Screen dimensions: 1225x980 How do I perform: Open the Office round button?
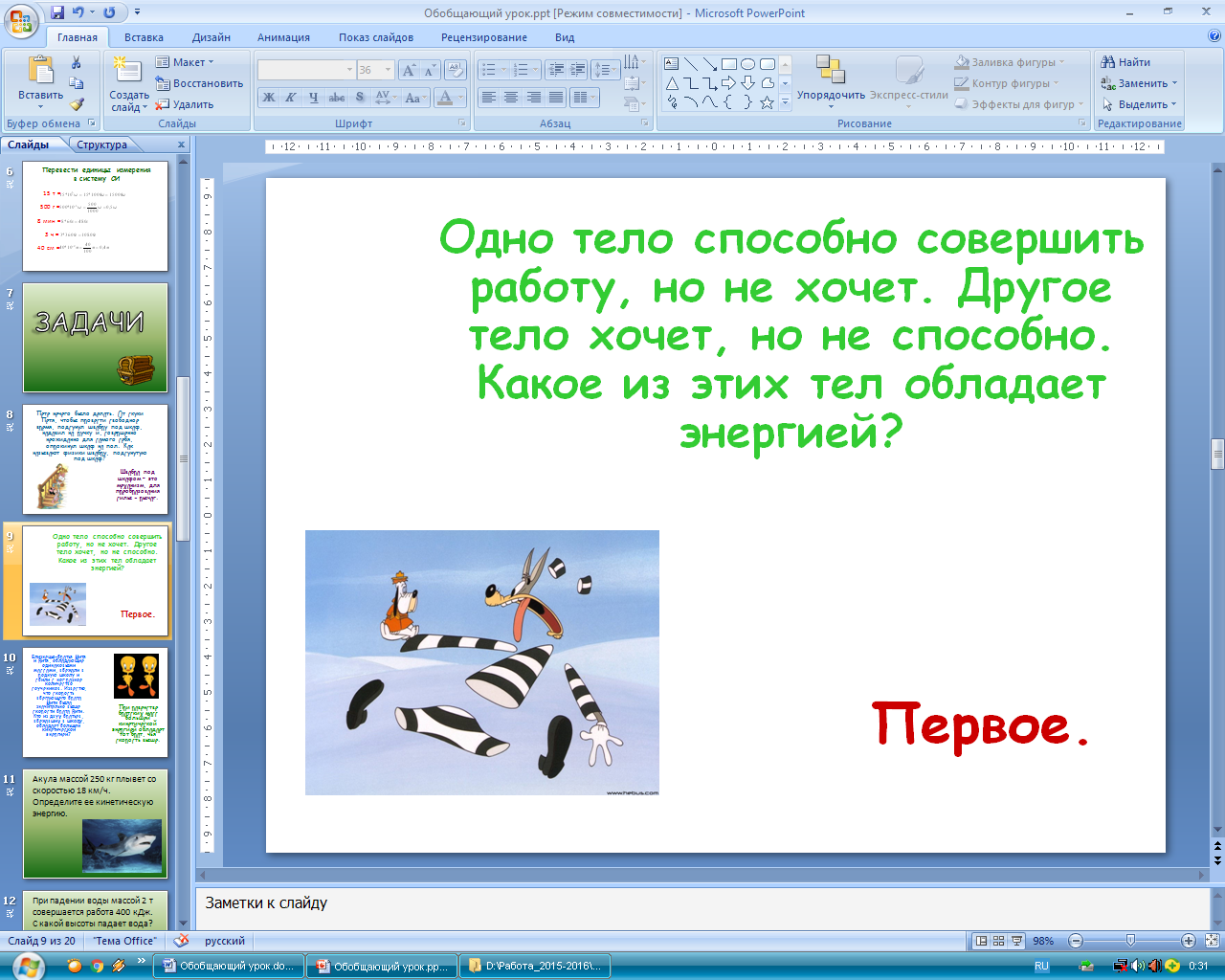21,20
